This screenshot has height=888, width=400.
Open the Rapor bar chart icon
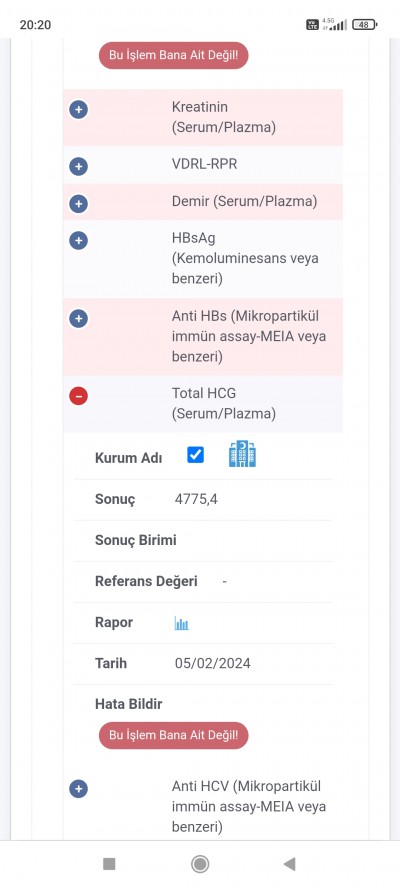pos(181,624)
